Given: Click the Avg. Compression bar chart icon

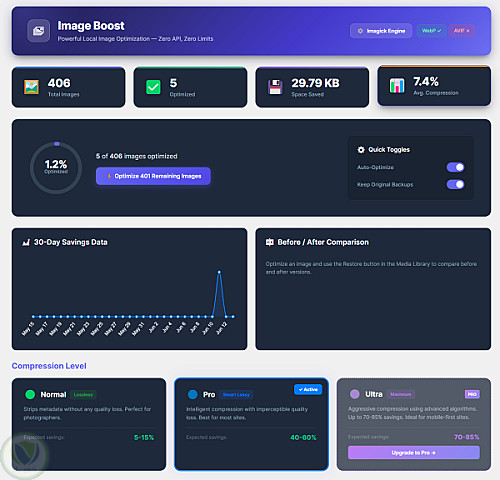Looking at the screenshot, I should 397,86.
